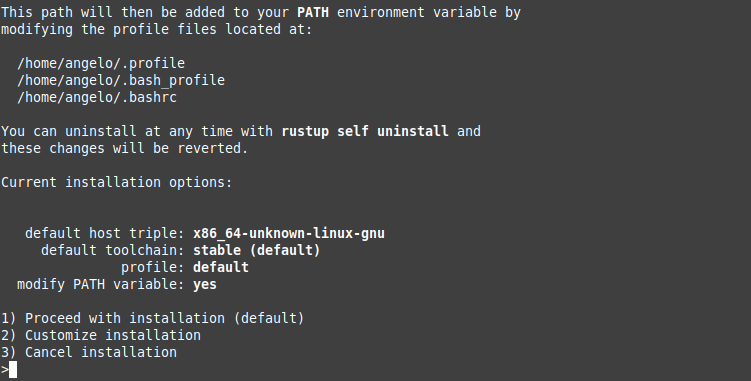Click the '3) Cancel installation' line
The image size is (751, 381).
click(89, 352)
